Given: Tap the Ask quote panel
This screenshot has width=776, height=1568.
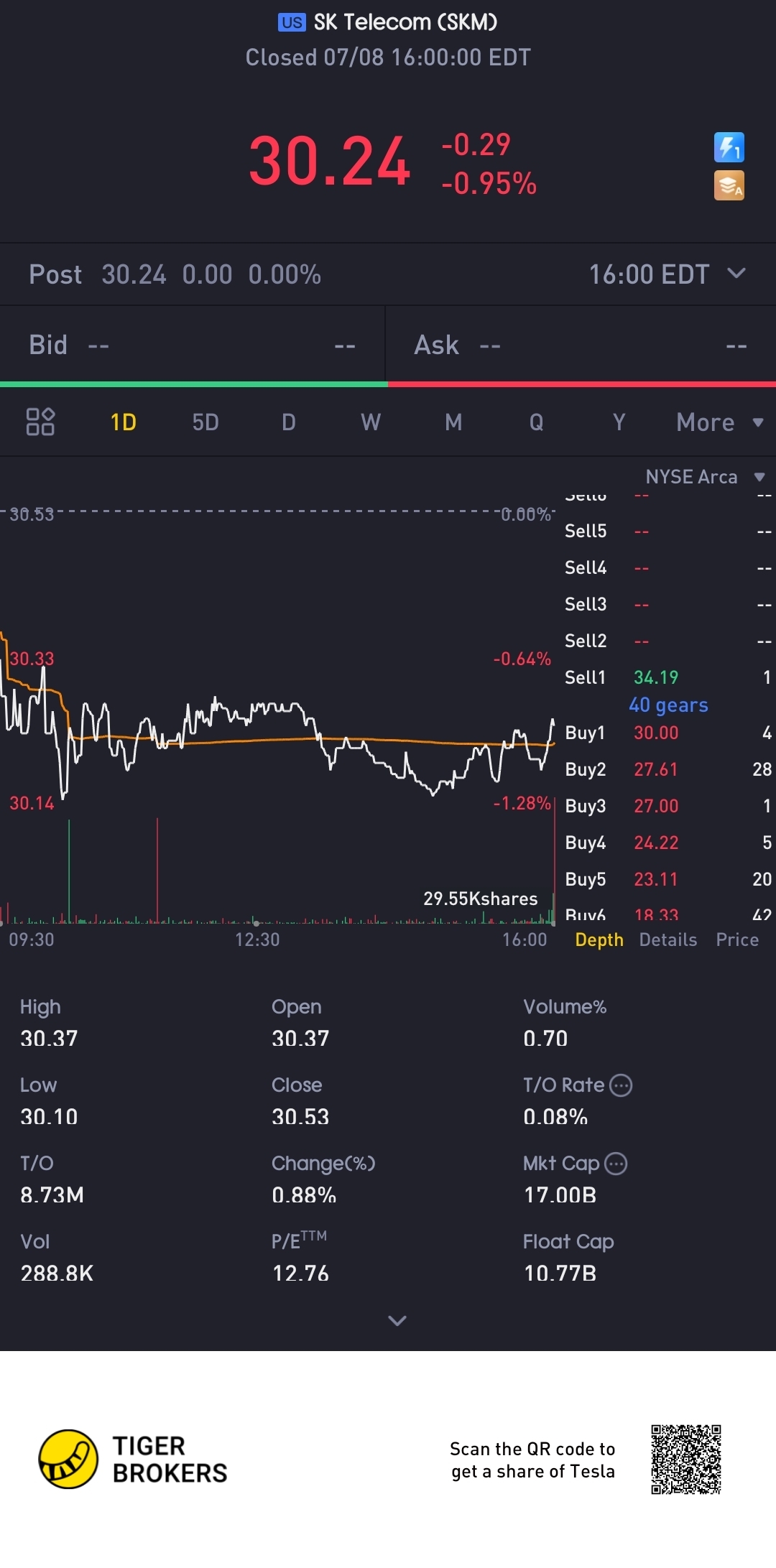Looking at the screenshot, I should click(x=581, y=345).
